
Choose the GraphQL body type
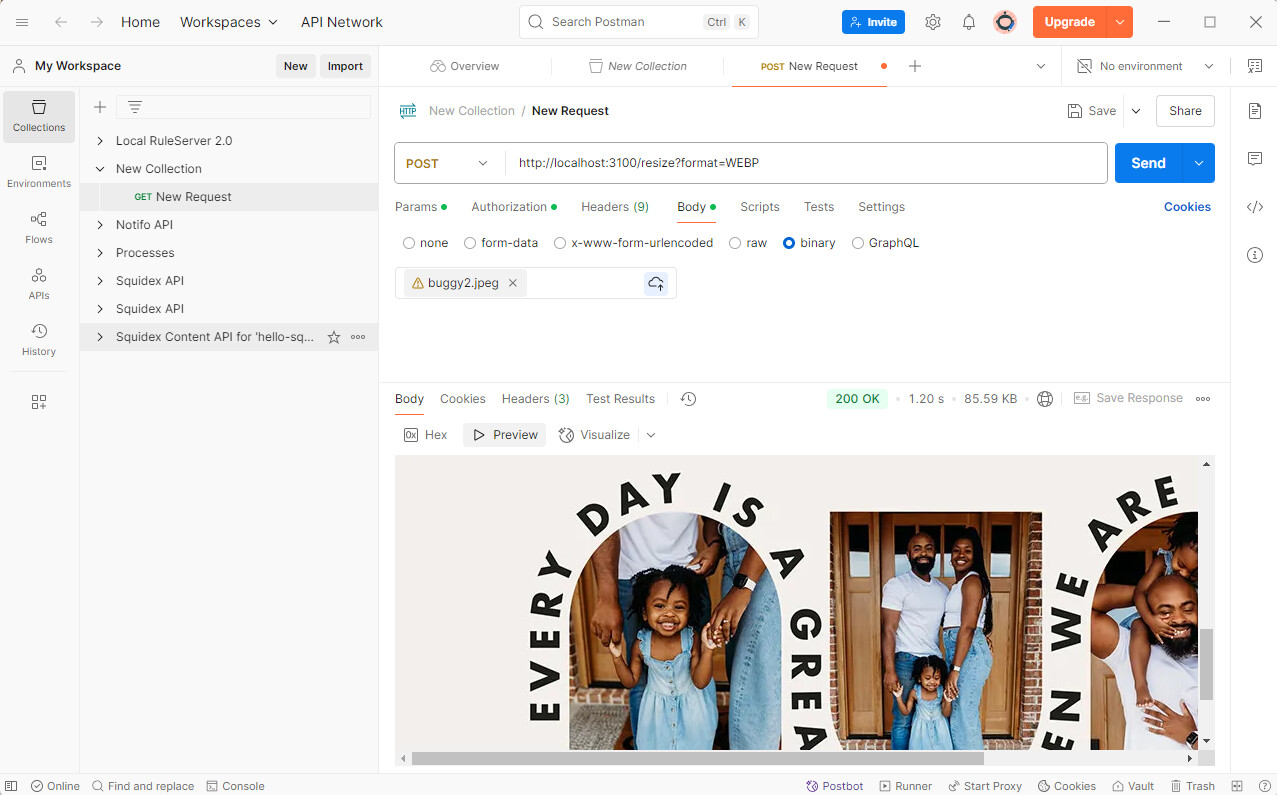(885, 243)
